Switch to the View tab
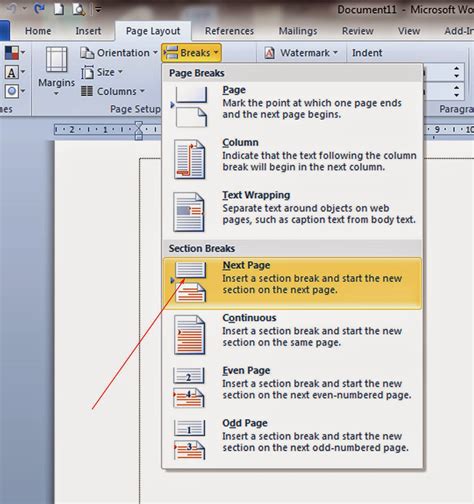Image resolution: width=474 pixels, height=504 pixels. (409, 31)
